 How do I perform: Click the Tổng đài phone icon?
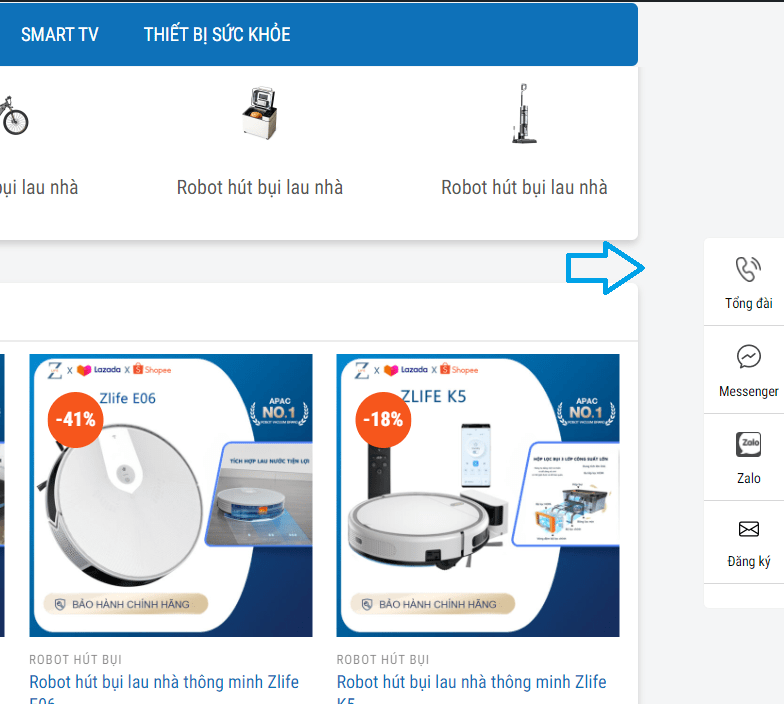point(748,269)
